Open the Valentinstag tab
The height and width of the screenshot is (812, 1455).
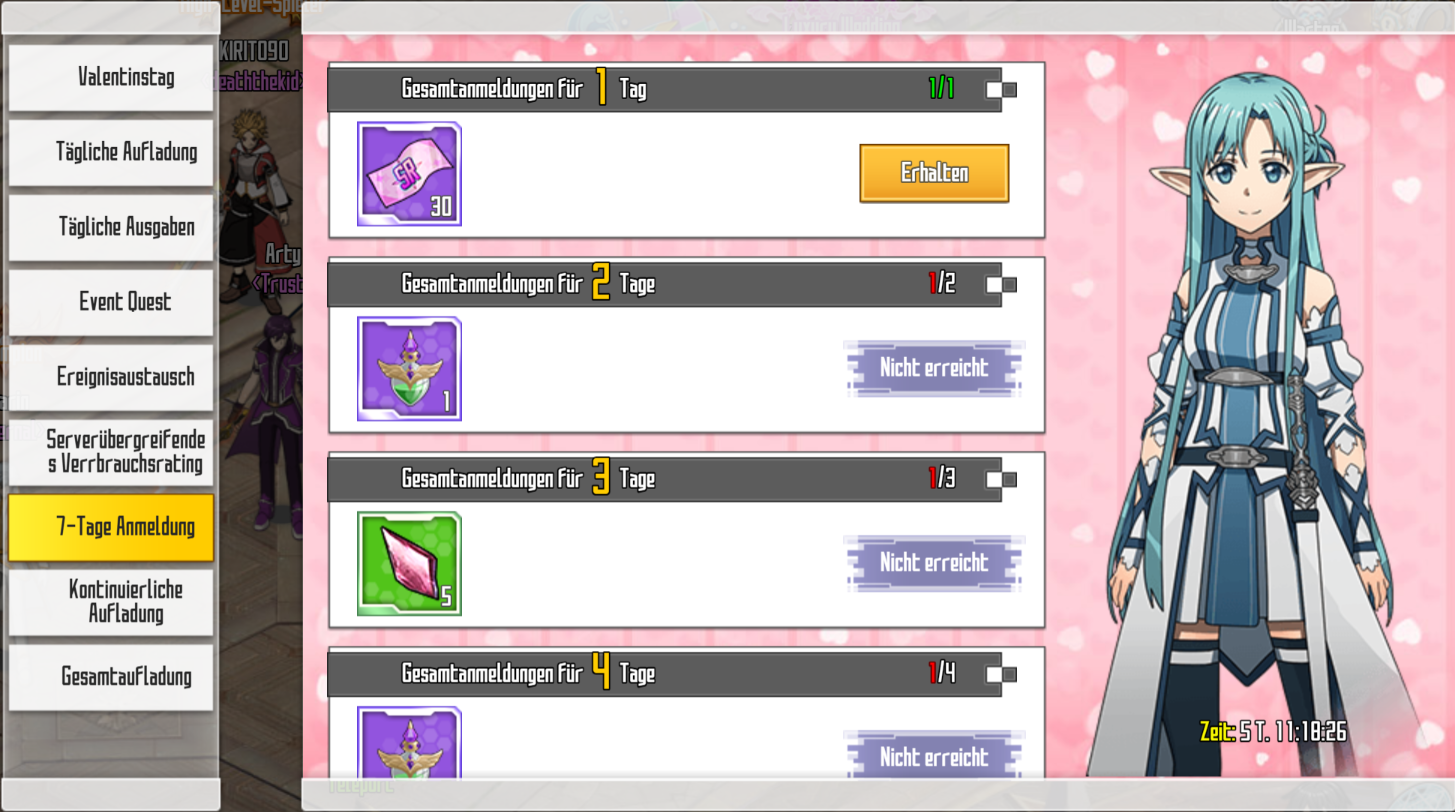[x=111, y=78]
